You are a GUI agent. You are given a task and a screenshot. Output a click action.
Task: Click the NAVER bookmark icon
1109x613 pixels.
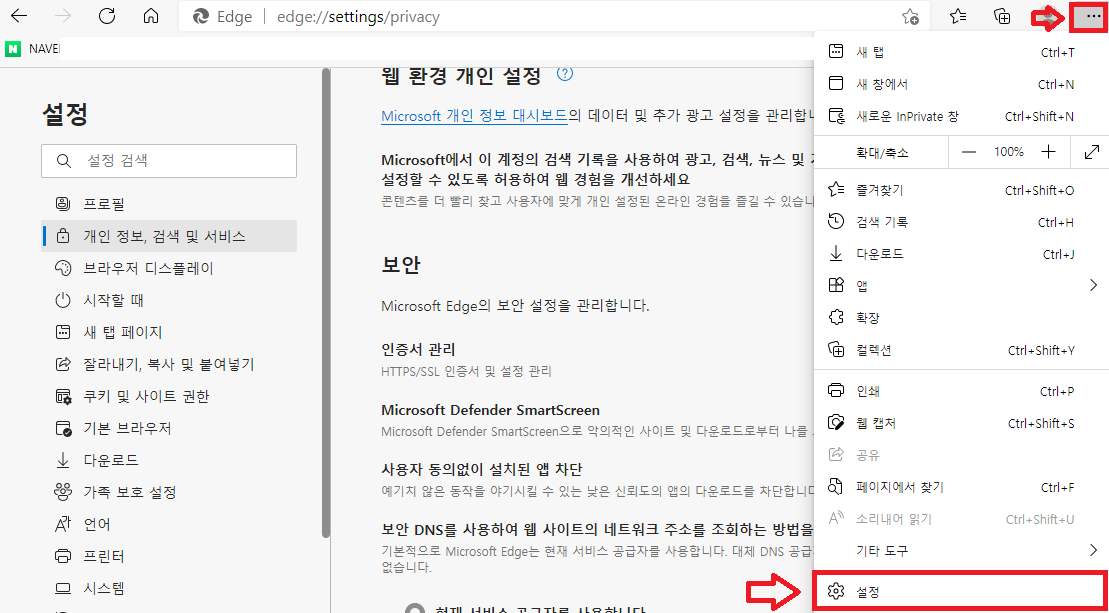[13, 49]
